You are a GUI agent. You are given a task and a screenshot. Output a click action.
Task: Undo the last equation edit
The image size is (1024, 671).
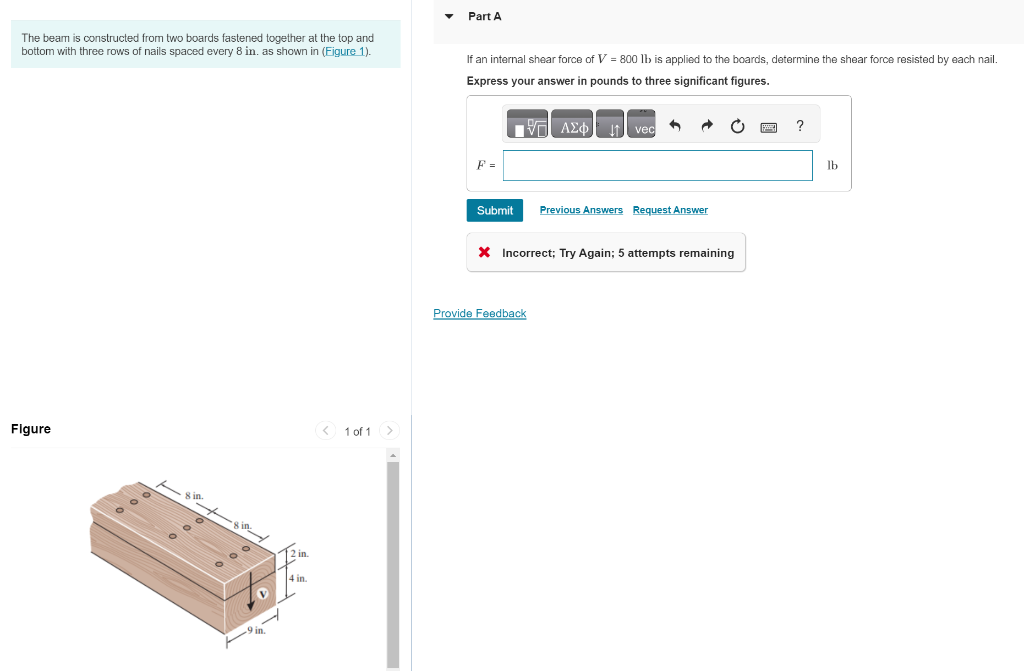pyautogui.click(x=675, y=123)
